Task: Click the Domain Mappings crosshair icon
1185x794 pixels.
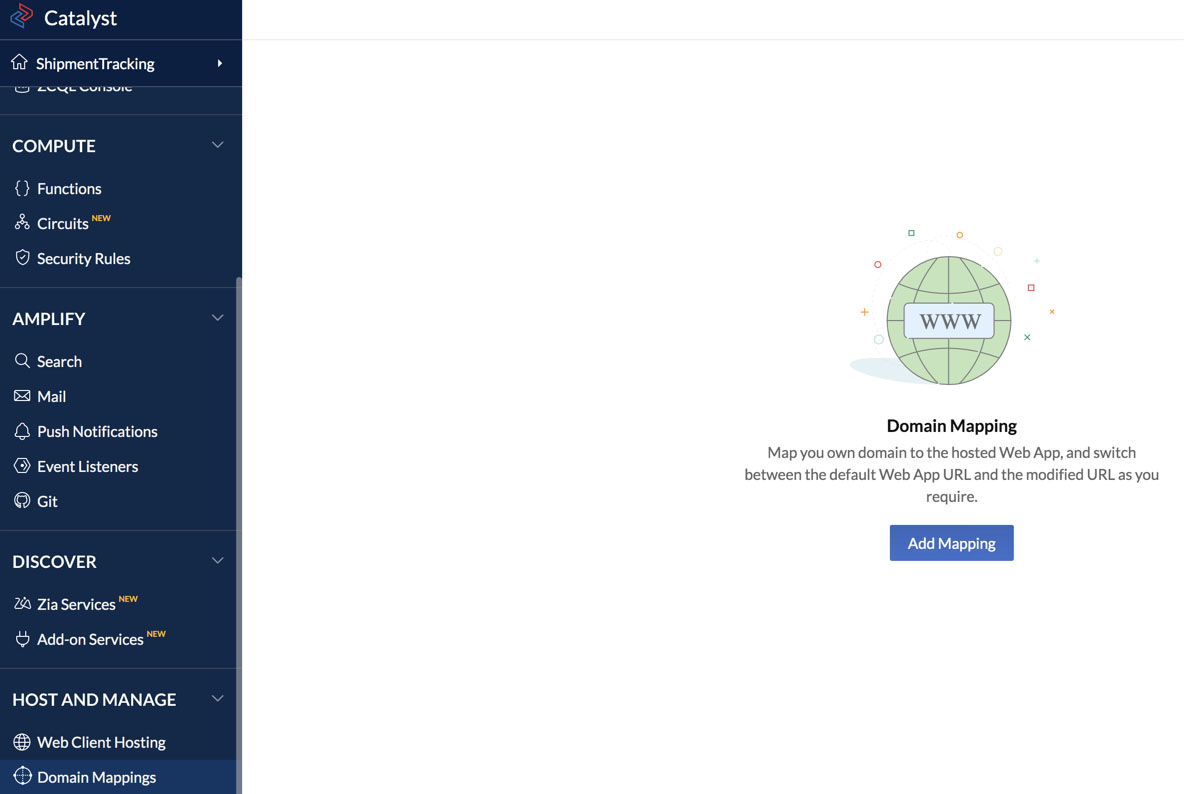Action: [23, 776]
